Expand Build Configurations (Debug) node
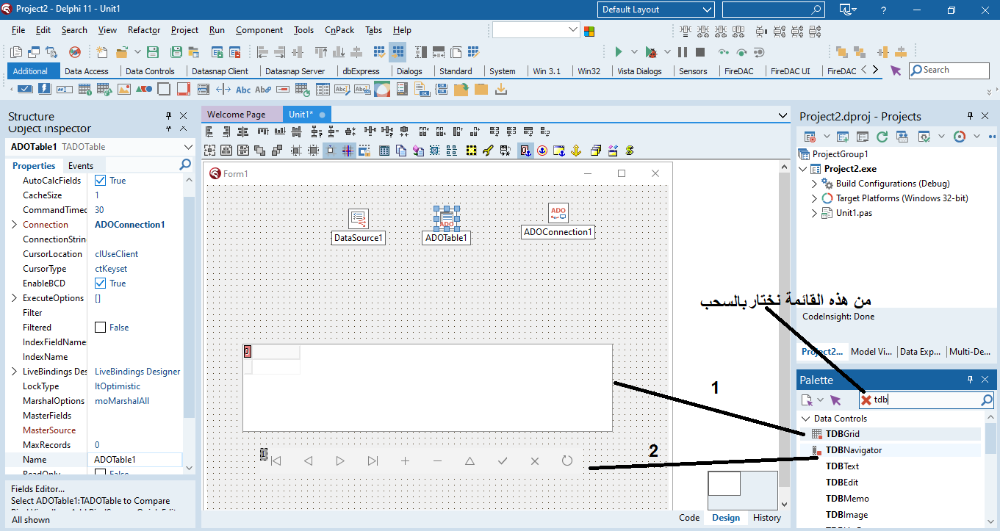The image size is (1000, 531). point(814,184)
